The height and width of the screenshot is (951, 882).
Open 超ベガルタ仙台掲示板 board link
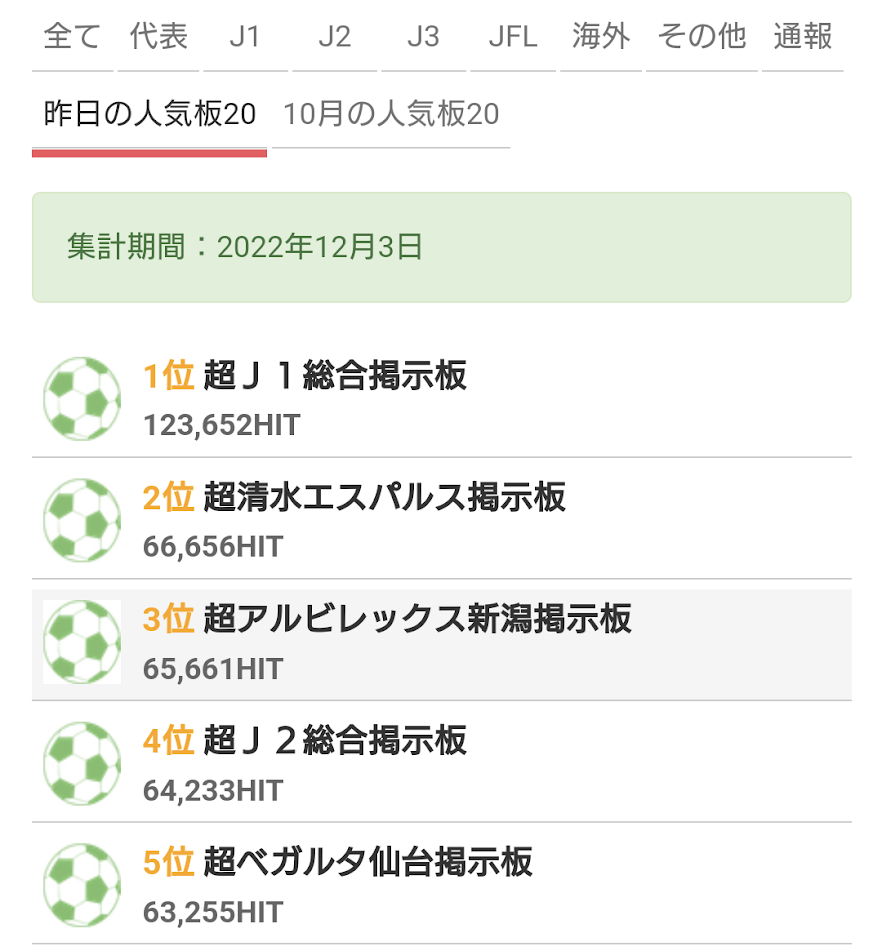368,862
